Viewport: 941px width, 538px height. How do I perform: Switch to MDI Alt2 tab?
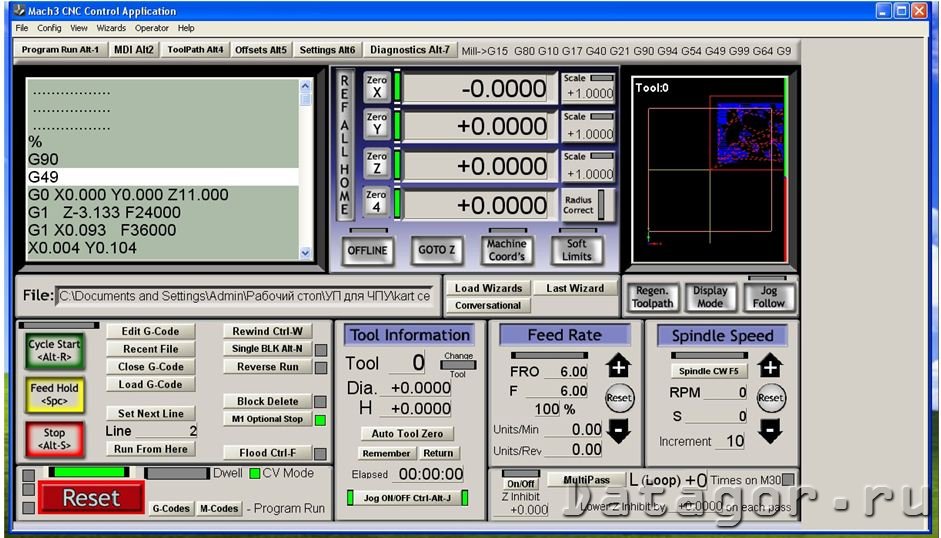134,50
